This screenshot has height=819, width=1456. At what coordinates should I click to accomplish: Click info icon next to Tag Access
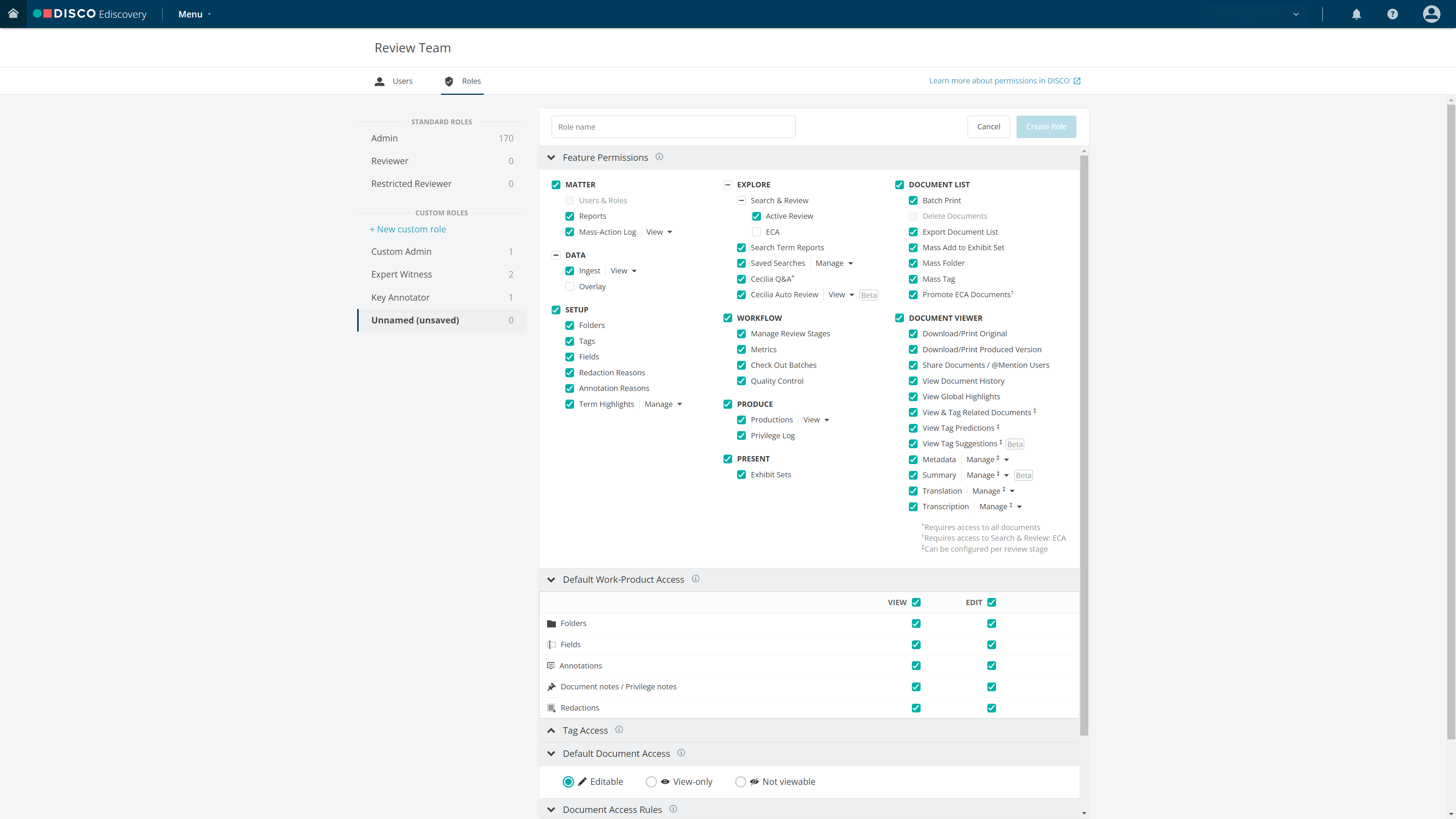click(619, 730)
